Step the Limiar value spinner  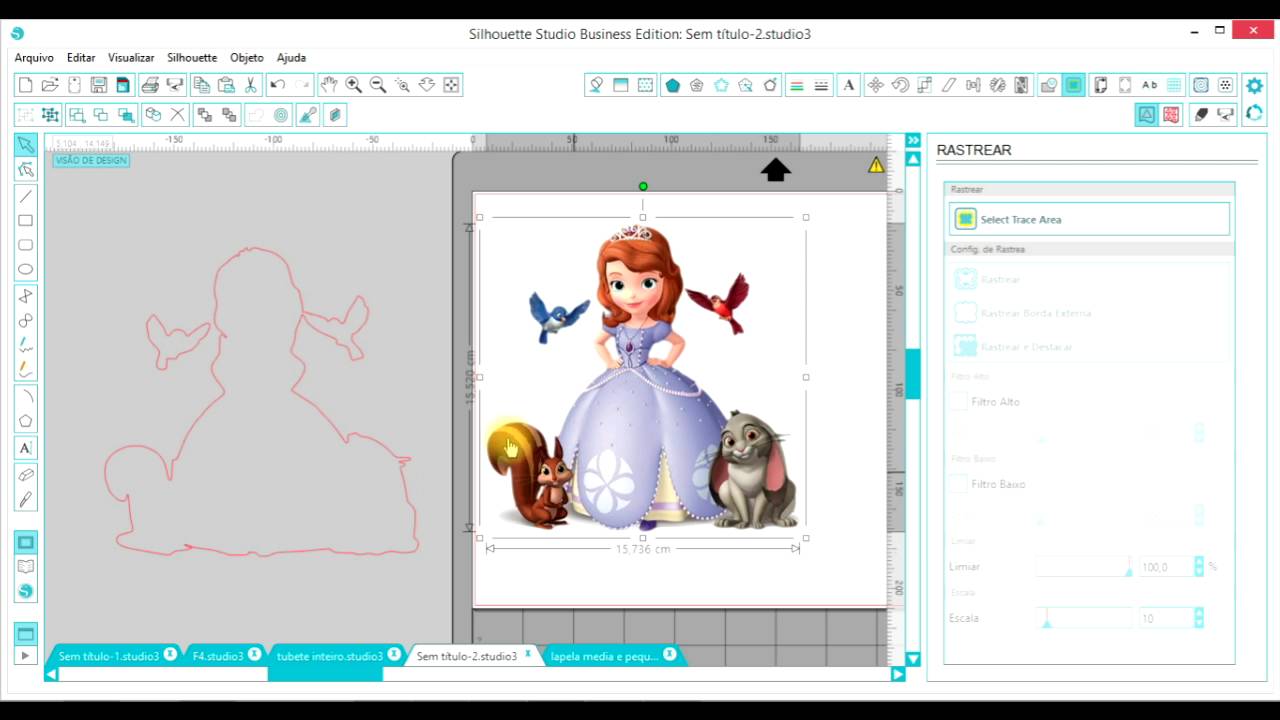click(x=1199, y=567)
